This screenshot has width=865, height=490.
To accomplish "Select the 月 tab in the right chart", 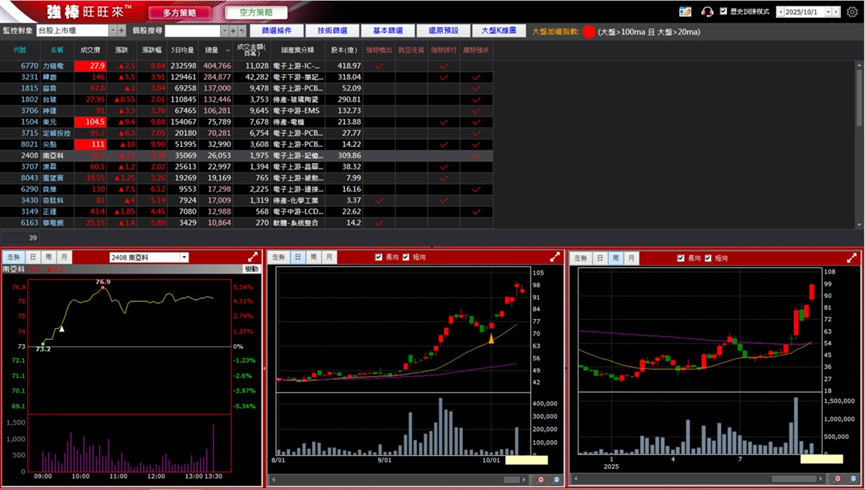I will pyautogui.click(x=631, y=258).
